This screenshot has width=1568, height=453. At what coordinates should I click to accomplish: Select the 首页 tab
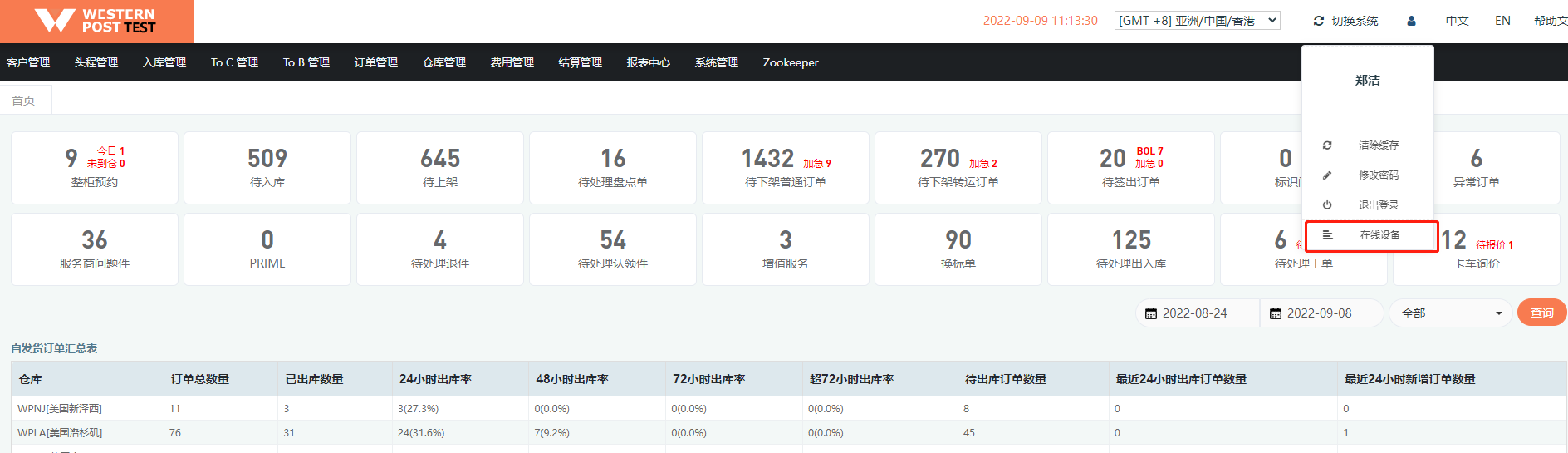point(24,101)
